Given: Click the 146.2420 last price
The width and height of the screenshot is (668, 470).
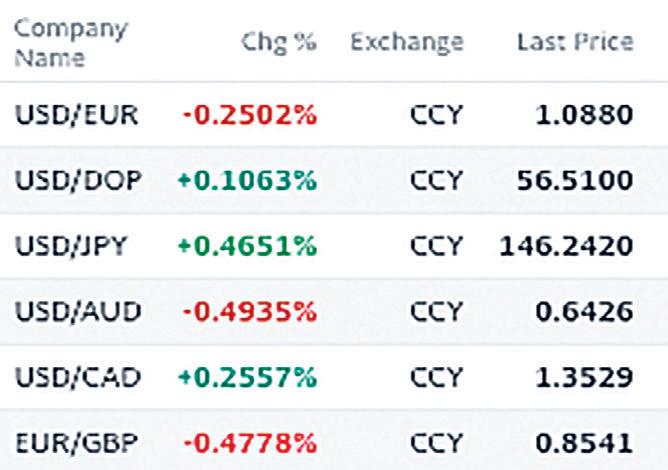Looking at the screenshot, I should pyautogui.click(x=565, y=247).
